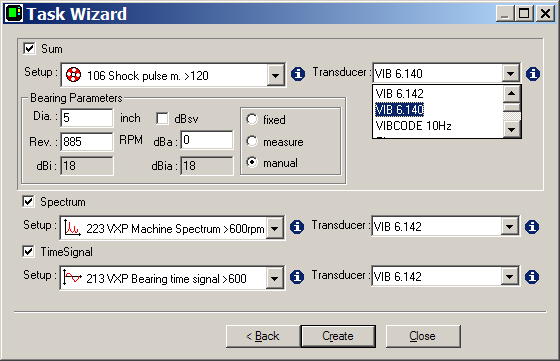Screen dimensions: 560x361
Task: Choose highlighted VIB 6.140 list entry
Action: pyautogui.click(x=438, y=110)
